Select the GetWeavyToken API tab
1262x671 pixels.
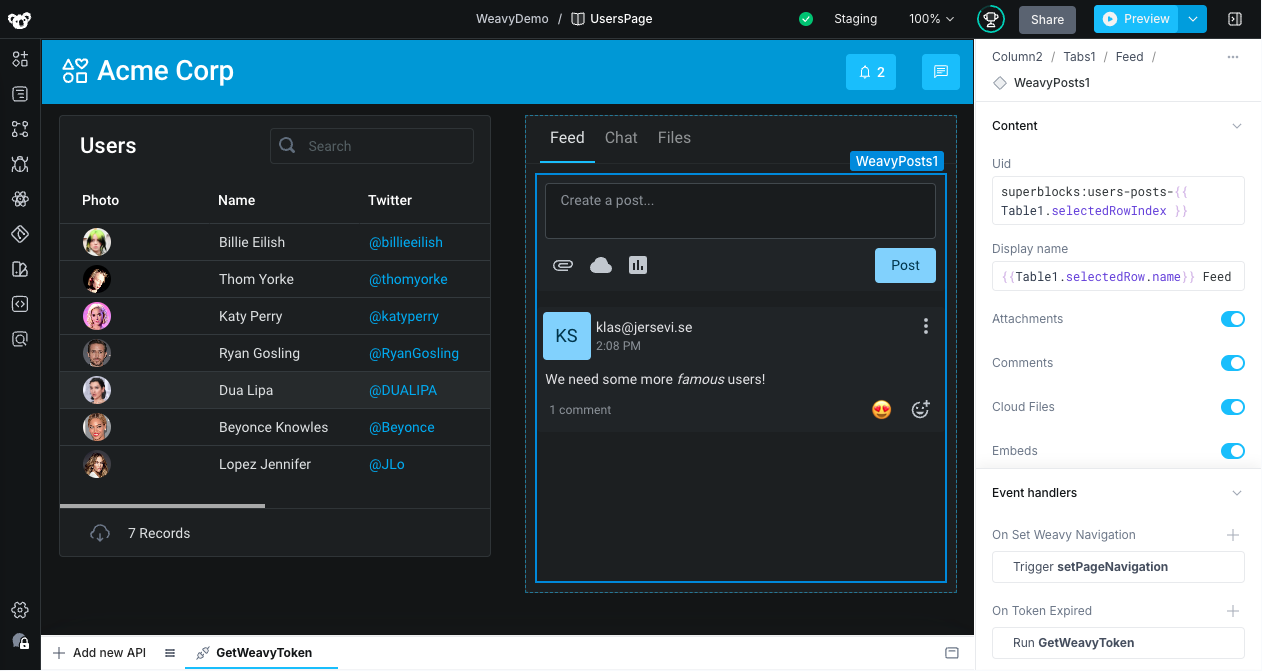point(261,652)
